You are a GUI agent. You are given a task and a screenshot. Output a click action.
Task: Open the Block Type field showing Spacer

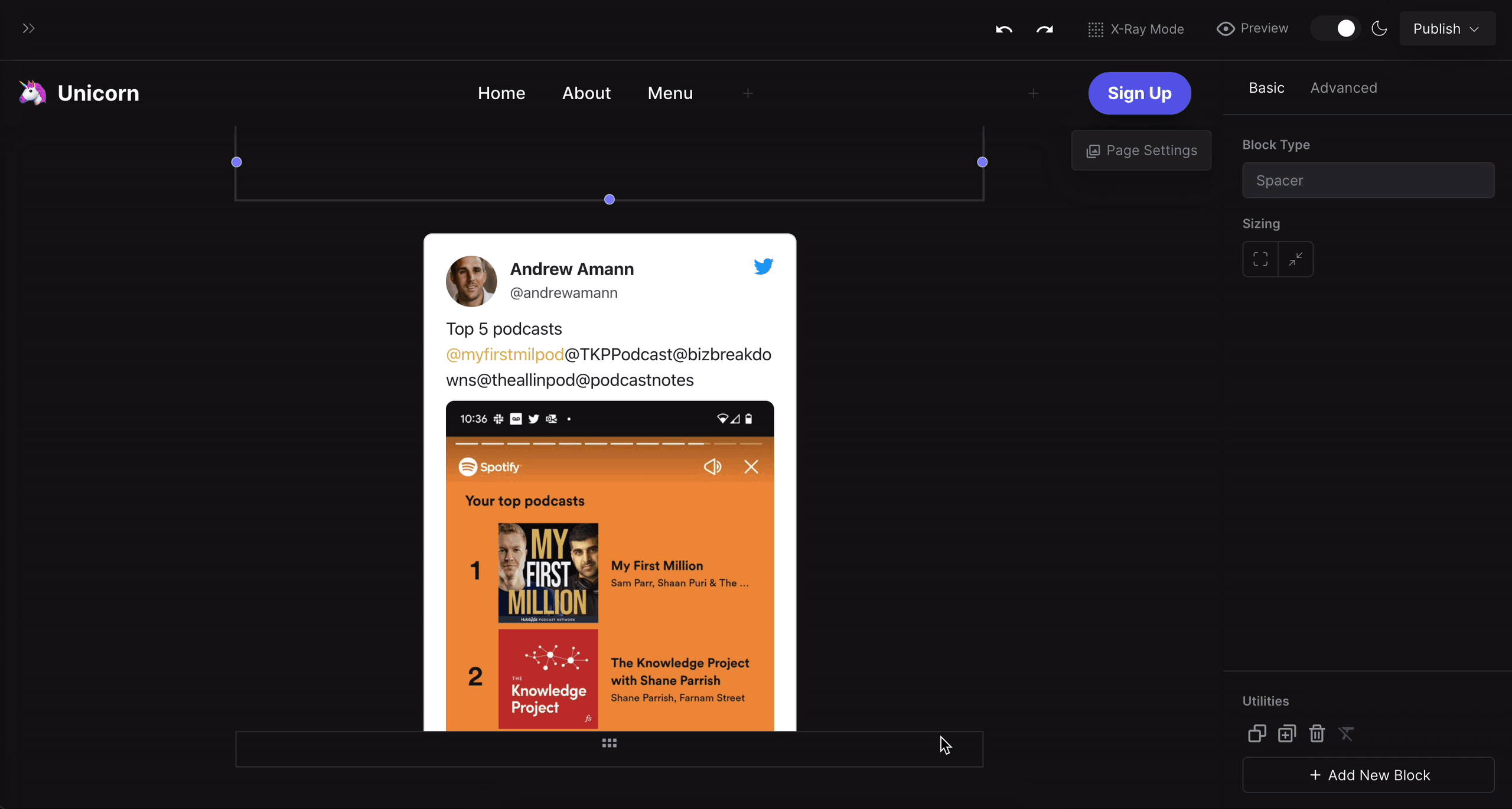1368,180
